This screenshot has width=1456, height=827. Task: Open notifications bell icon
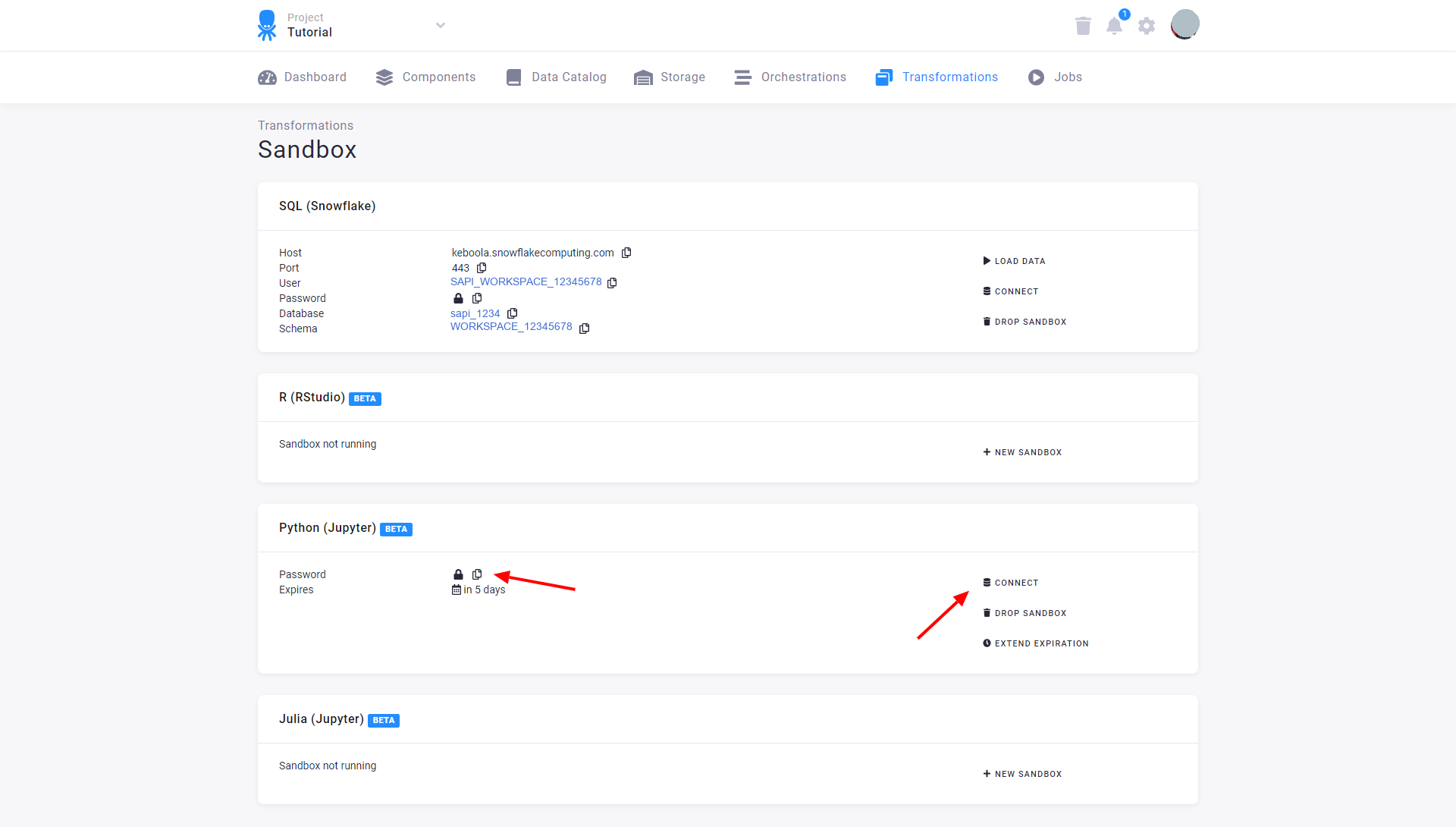(1114, 26)
